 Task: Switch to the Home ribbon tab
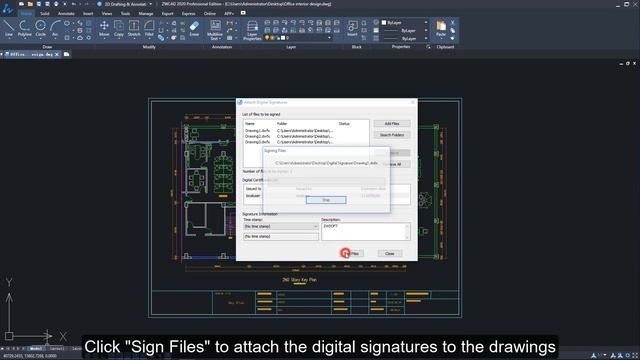click(x=26, y=13)
